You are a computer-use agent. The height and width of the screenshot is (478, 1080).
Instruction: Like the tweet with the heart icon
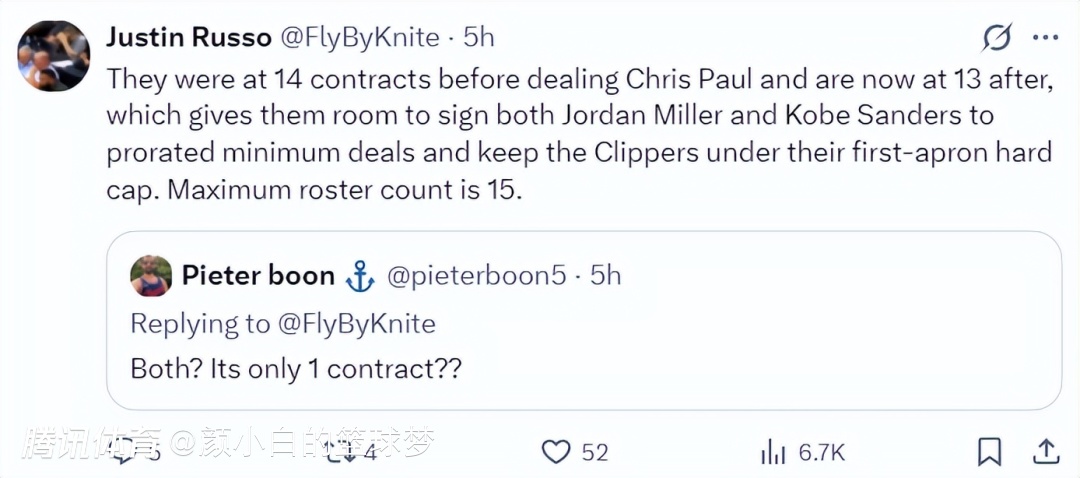pos(556,452)
